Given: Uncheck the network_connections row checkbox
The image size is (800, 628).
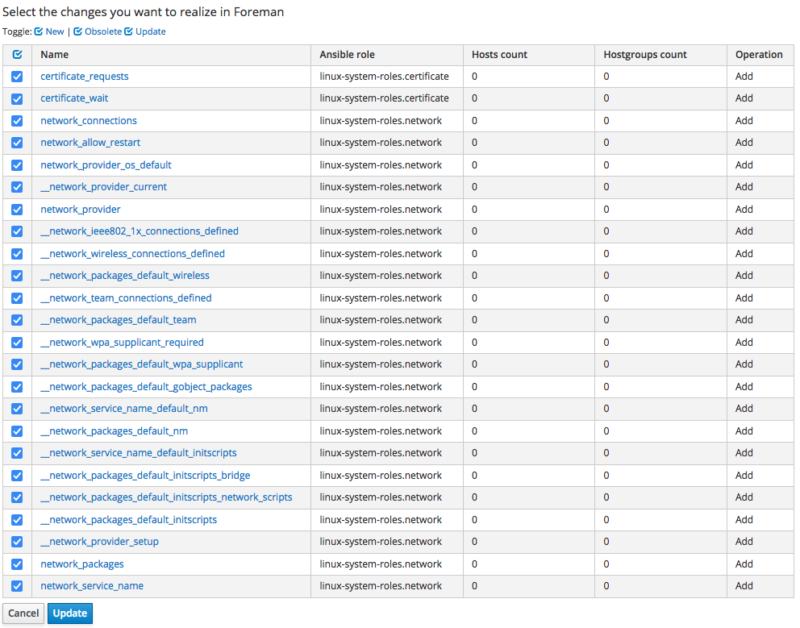Looking at the screenshot, I should tap(16, 120).
